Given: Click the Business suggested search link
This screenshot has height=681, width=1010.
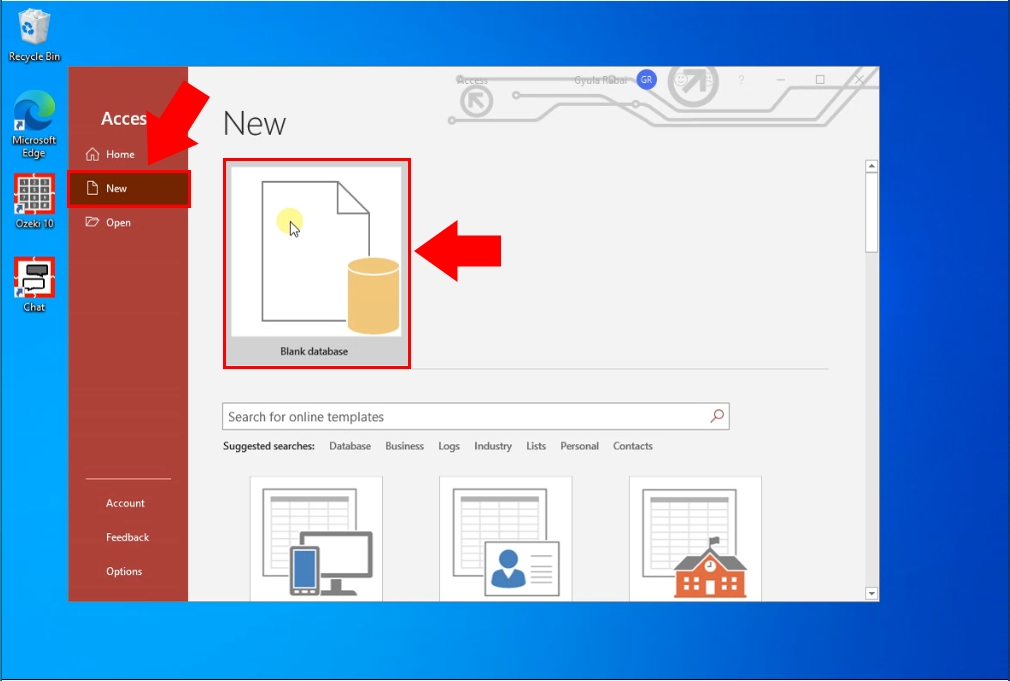Looking at the screenshot, I should (404, 446).
